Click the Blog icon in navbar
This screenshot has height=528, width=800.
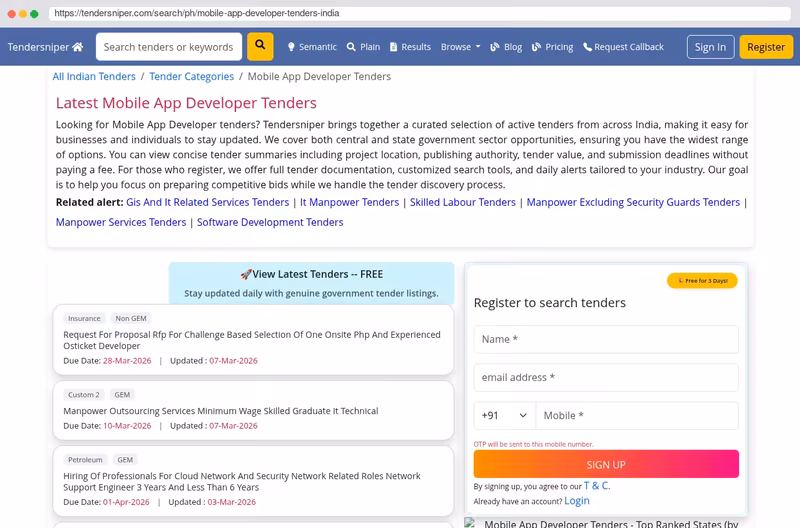point(494,47)
